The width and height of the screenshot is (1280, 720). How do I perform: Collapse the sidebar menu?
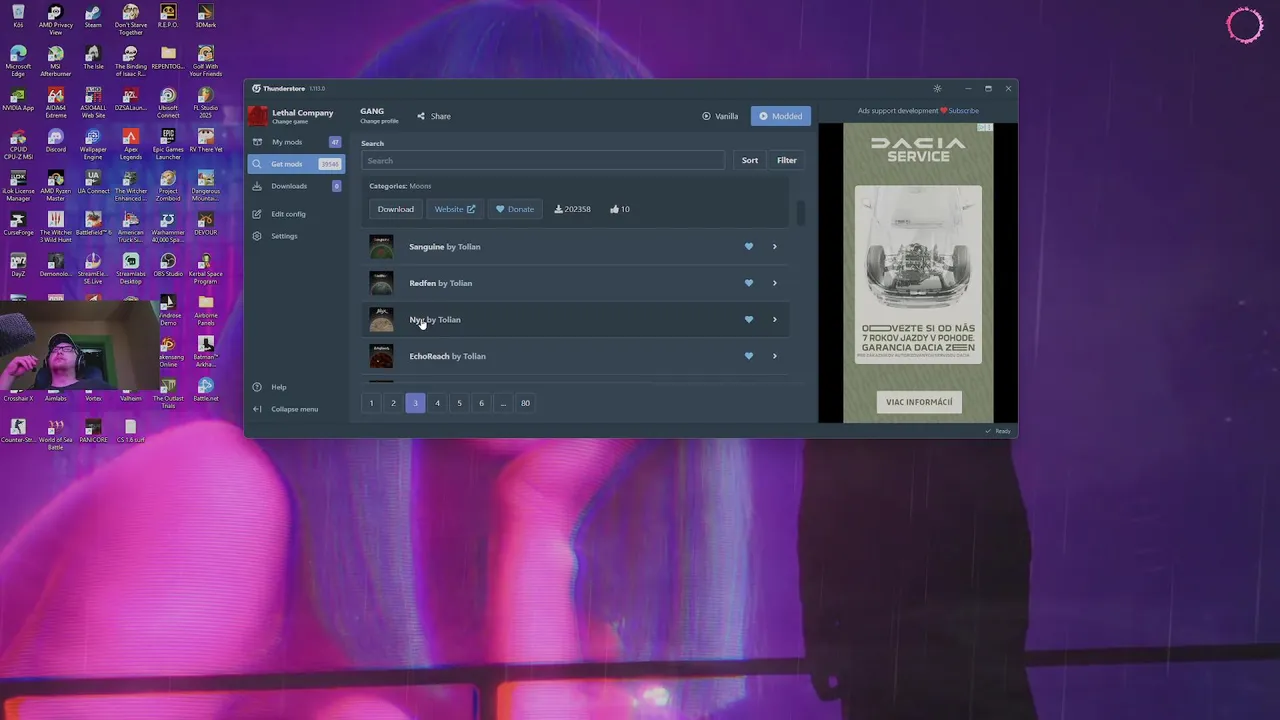(x=286, y=409)
